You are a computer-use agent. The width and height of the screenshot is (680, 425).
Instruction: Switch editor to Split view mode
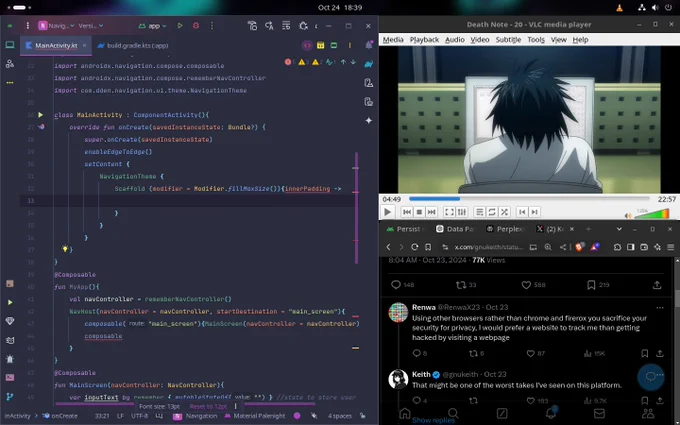click(320, 45)
